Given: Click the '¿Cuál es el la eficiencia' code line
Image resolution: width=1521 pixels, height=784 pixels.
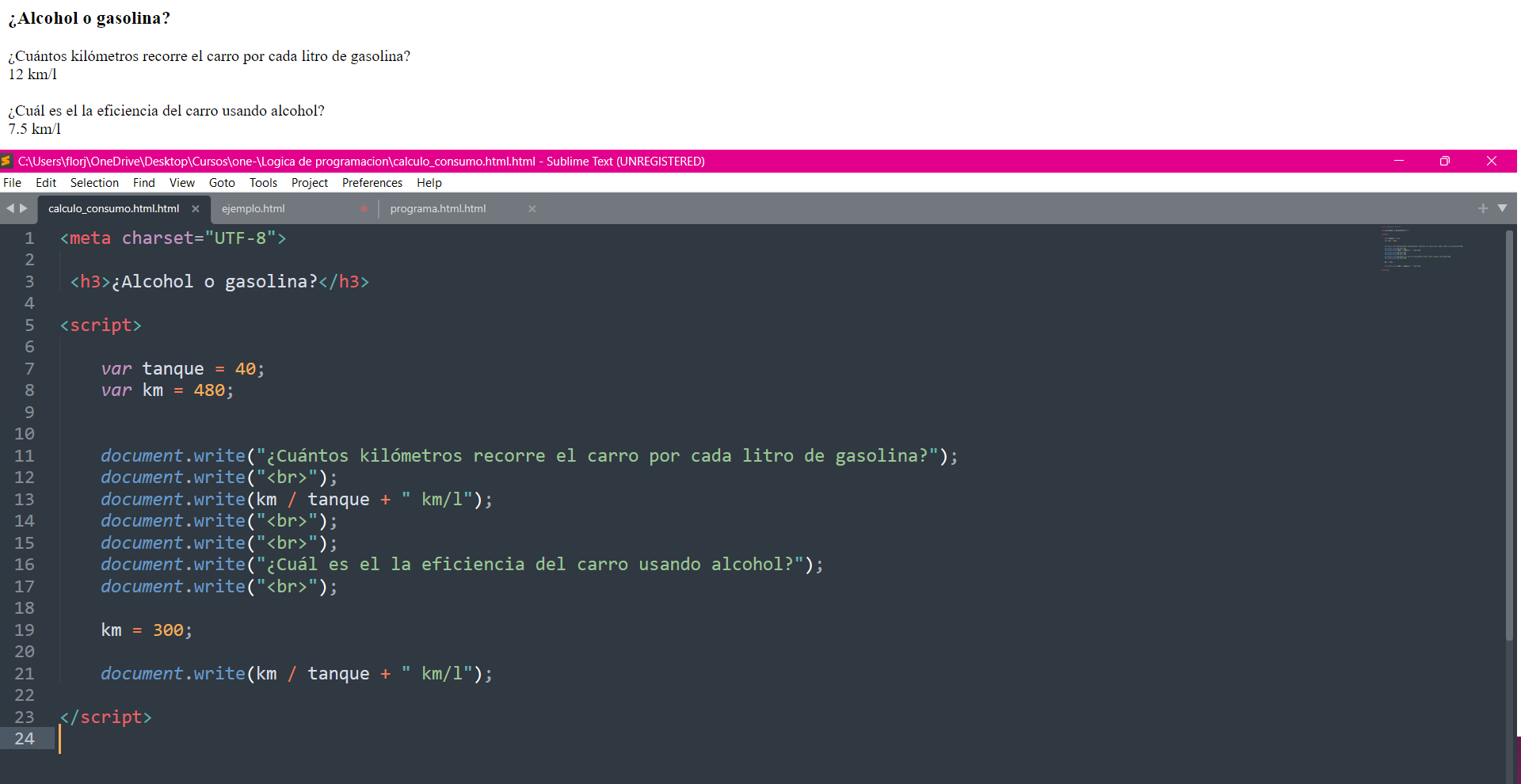Looking at the screenshot, I should [x=462, y=565].
